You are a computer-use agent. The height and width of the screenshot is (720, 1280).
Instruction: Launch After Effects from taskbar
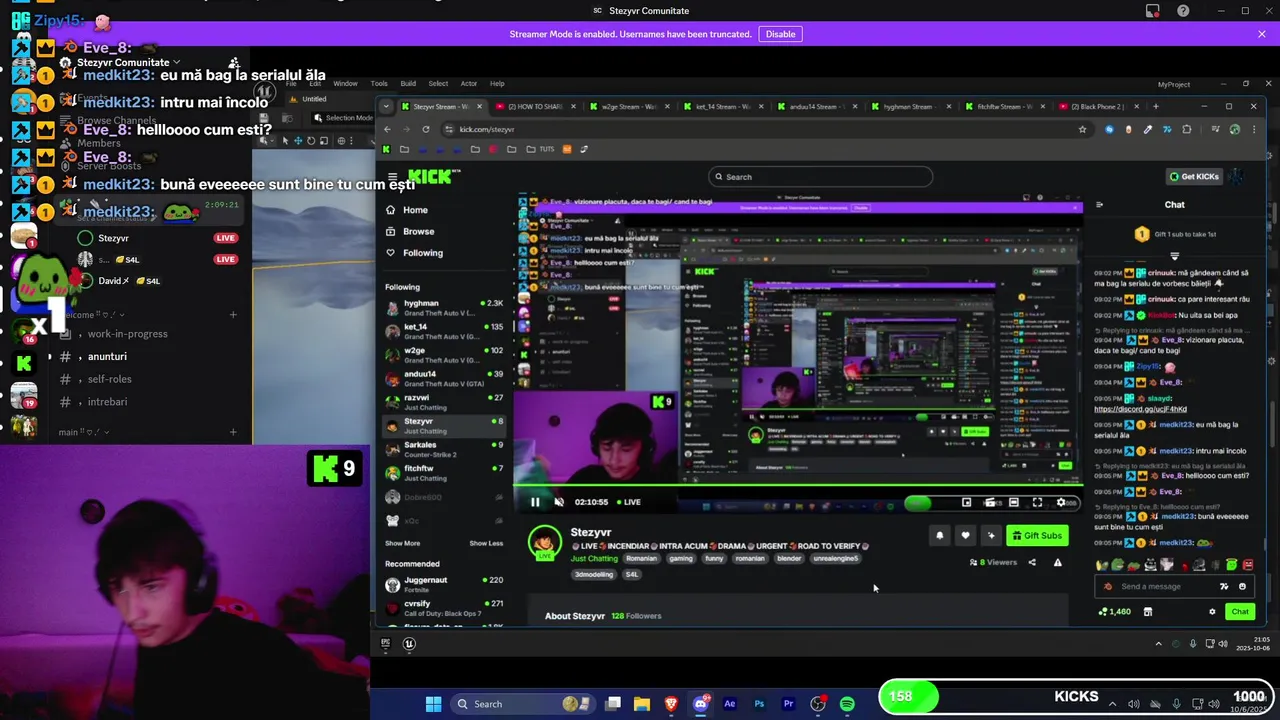pyautogui.click(x=730, y=704)
